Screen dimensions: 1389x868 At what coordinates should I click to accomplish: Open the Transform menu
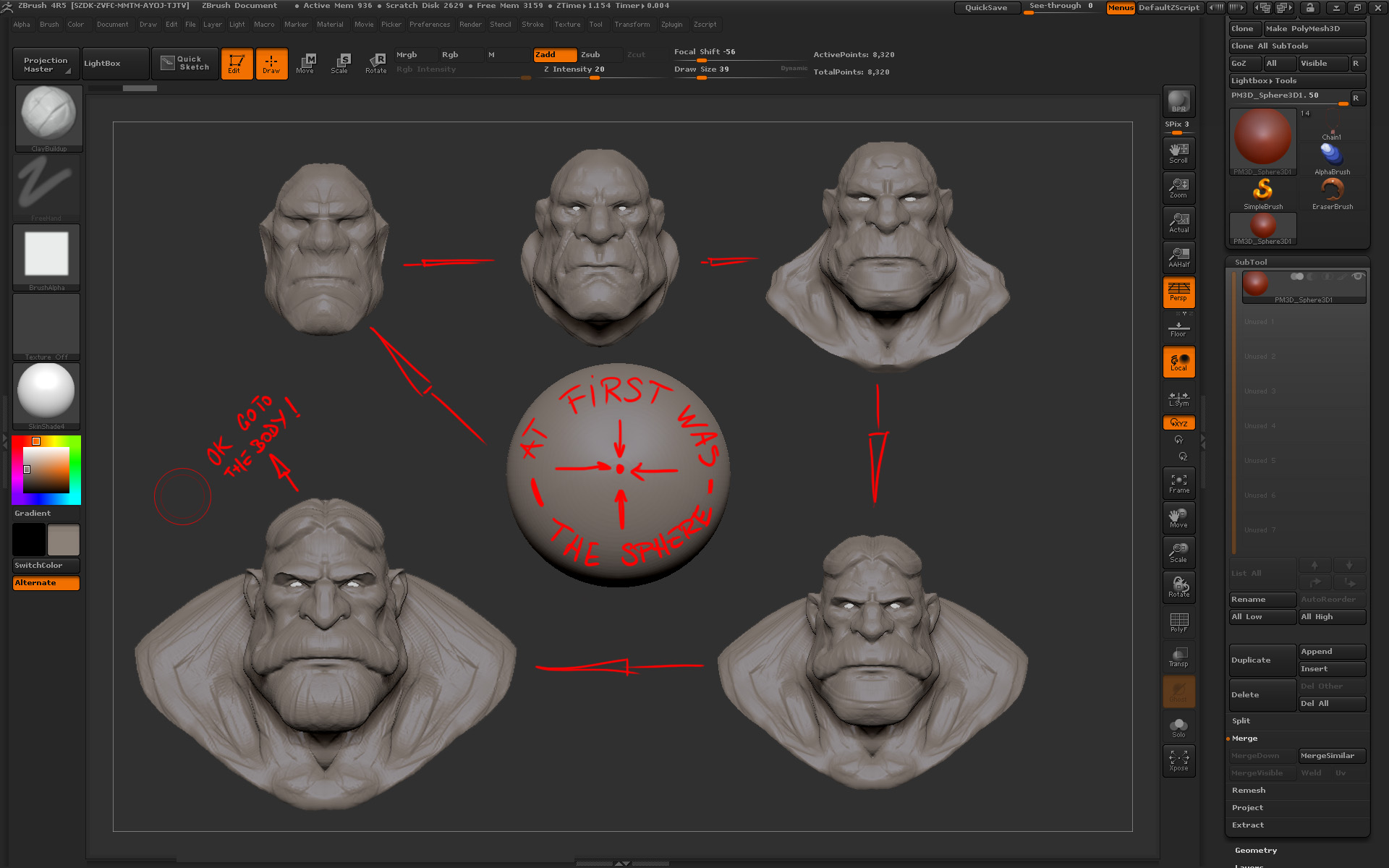click(632, 25)
